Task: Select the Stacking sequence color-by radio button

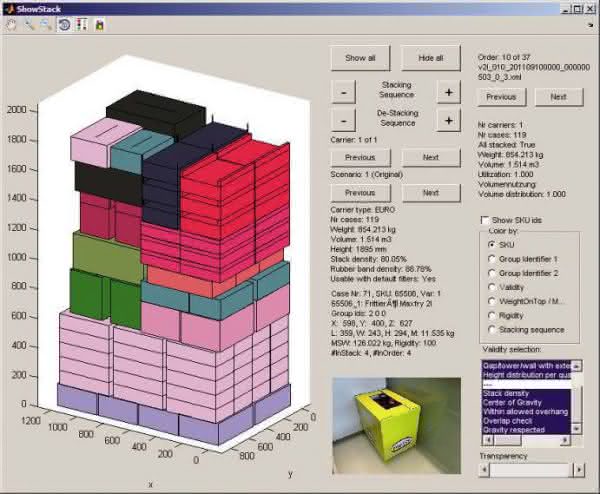Action: tap(492, 330)
